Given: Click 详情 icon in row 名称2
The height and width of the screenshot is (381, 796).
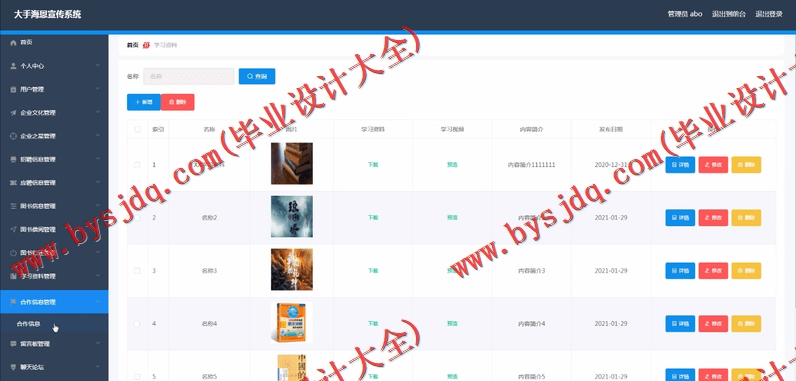Looking at the screenshot, I should pos(674,218).
